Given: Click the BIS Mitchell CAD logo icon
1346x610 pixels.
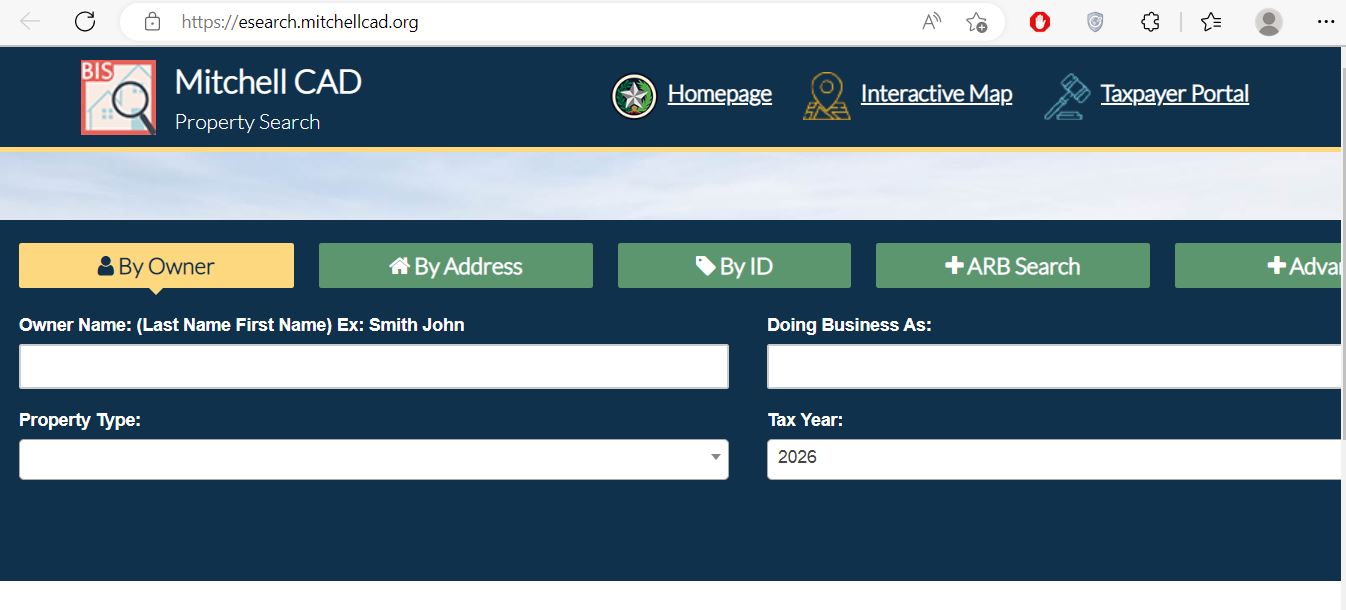Looking at the screenshot, I should [118, 97].
